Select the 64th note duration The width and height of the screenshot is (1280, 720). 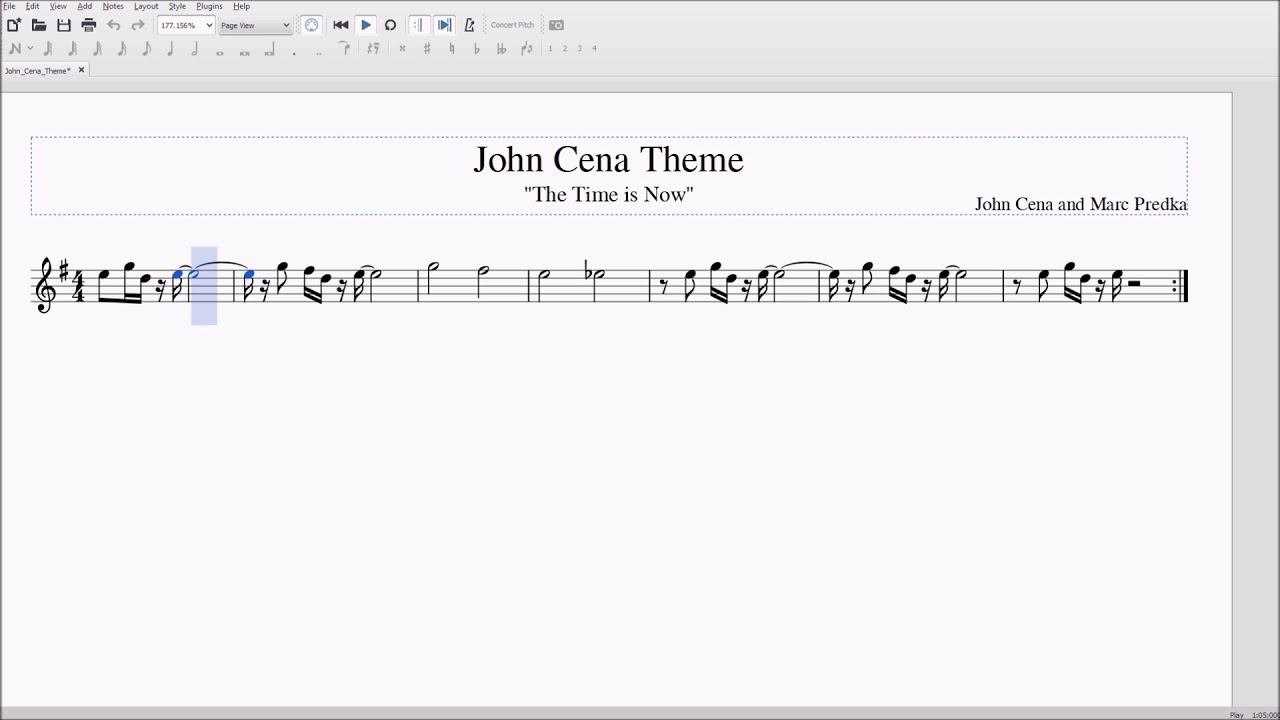[73, 48]
